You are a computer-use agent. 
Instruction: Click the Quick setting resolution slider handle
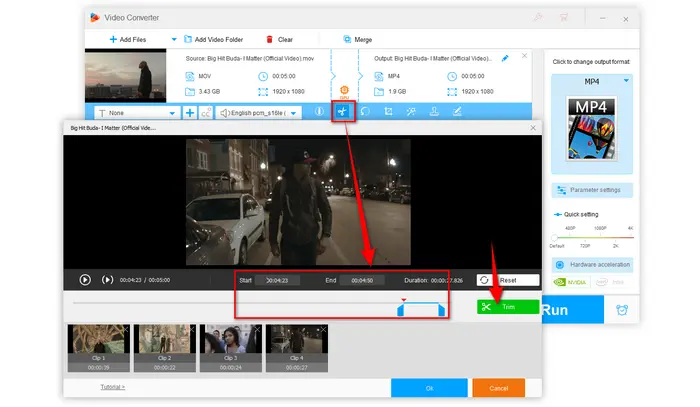pos(554,237)
